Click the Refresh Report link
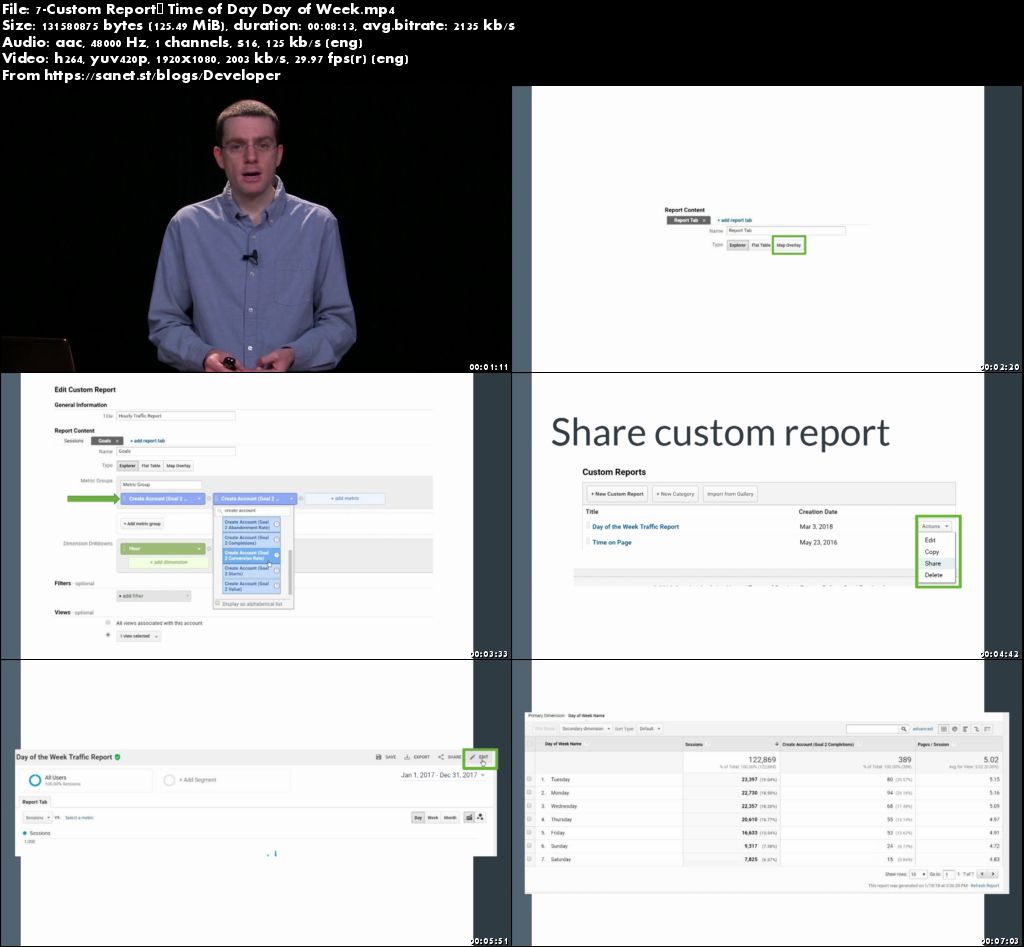Viewport: 1024px width, 947px height. (985, 886)
